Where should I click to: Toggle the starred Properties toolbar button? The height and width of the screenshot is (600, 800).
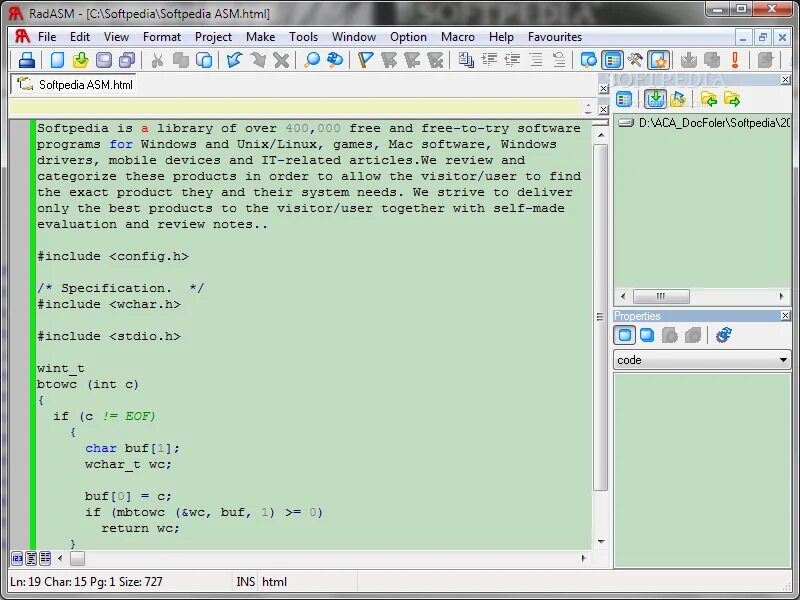click(659, 60)
